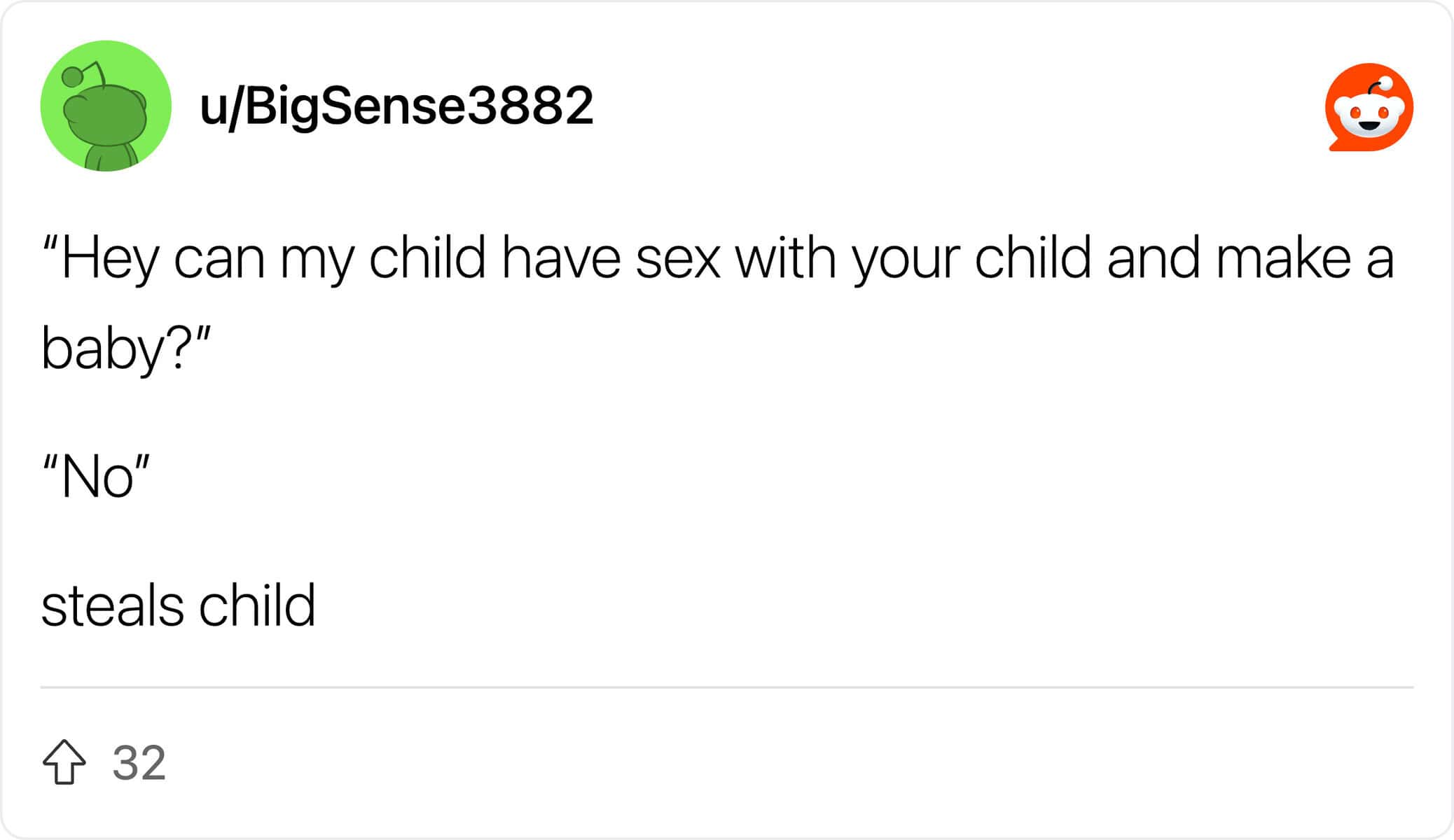Click the green Snoo avatar
1454x840 pixels.
click(x=106, y=106)
